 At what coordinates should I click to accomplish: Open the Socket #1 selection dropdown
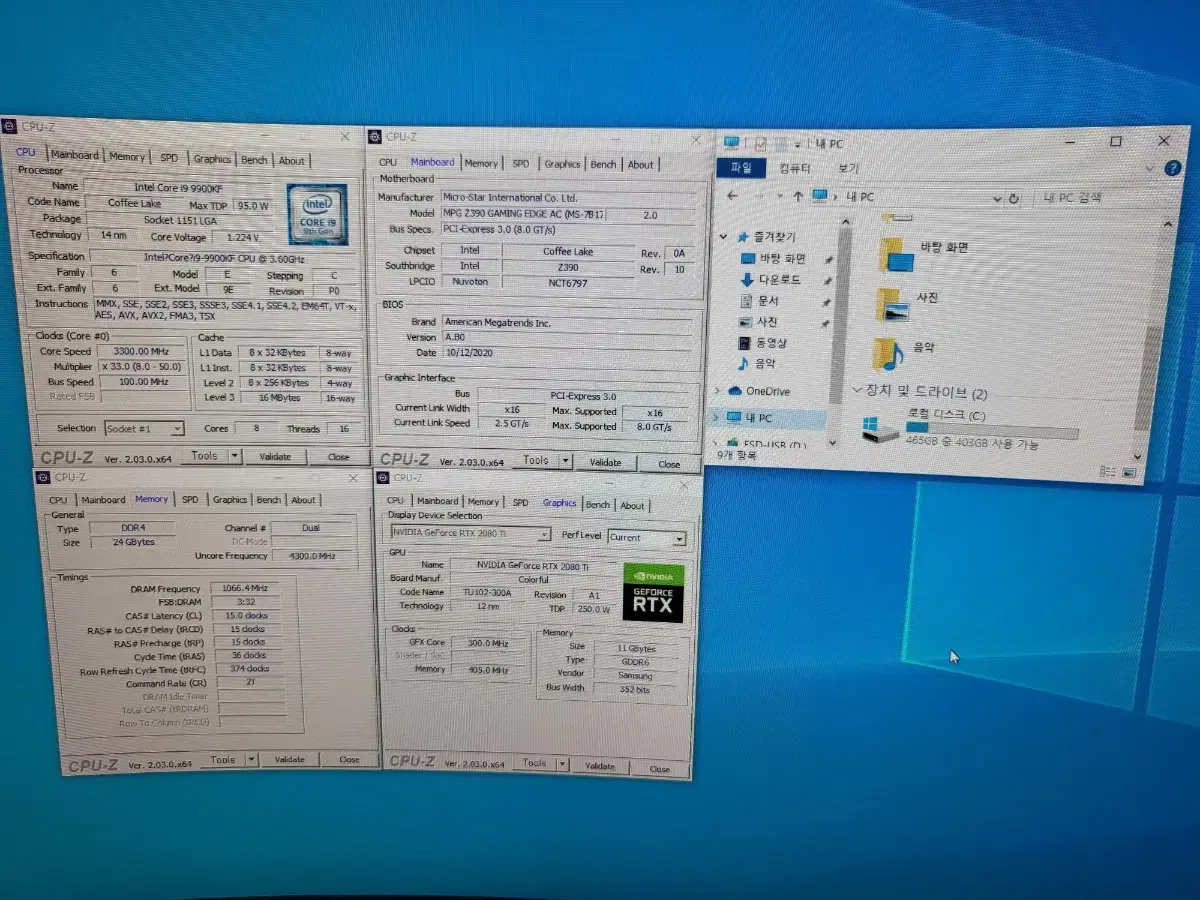[x=177, y=428]
